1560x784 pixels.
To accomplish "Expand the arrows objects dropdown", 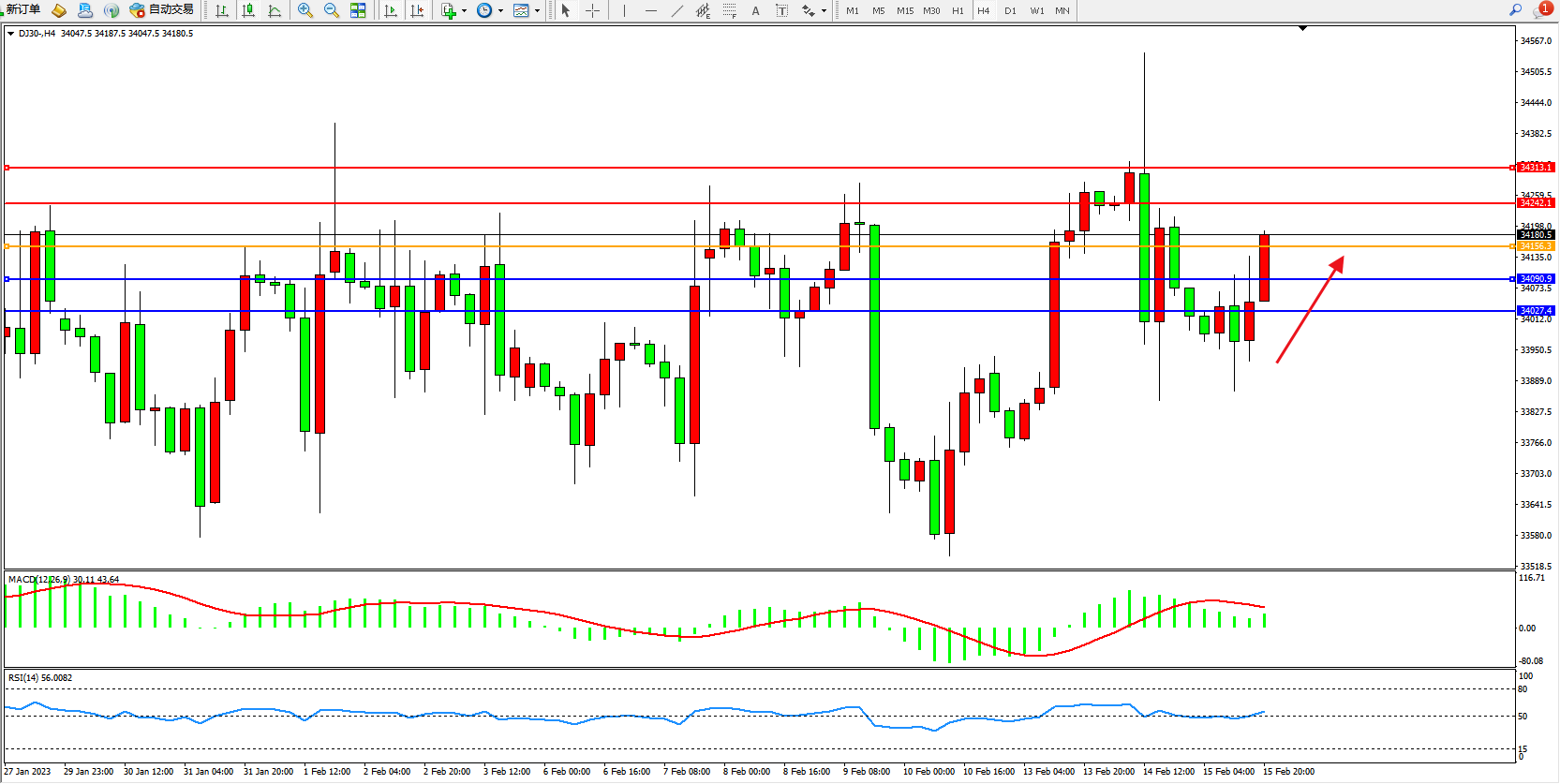I will coord(824,11).
